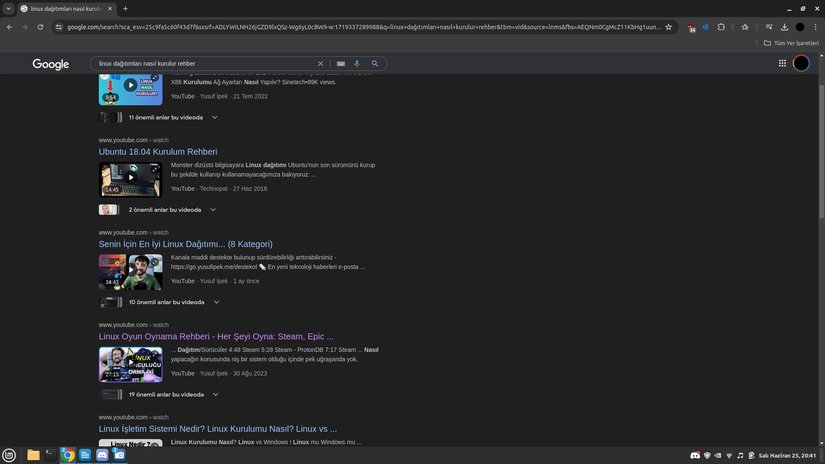Click the key-moments preview for 2 önemli anlar
Image resolution: width=825 pixels, height=464 pixels.
point(108,210)
